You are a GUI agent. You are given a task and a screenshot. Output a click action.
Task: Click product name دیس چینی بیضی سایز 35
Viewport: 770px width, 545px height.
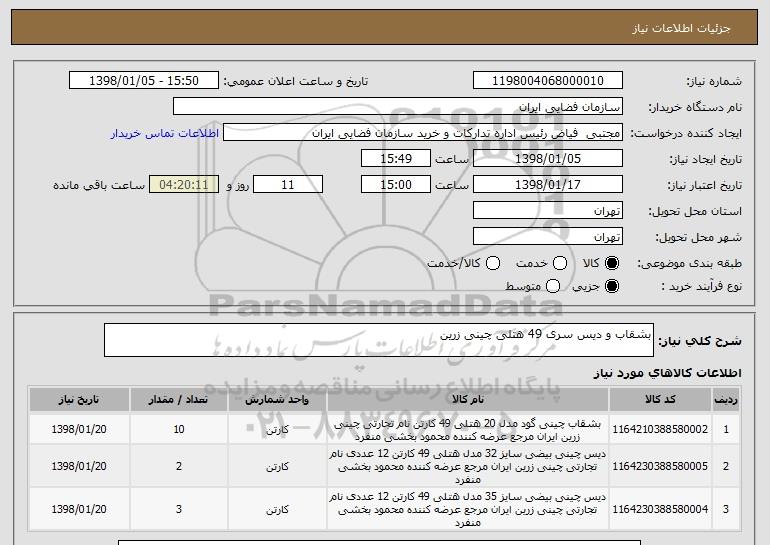pos(468,509)
